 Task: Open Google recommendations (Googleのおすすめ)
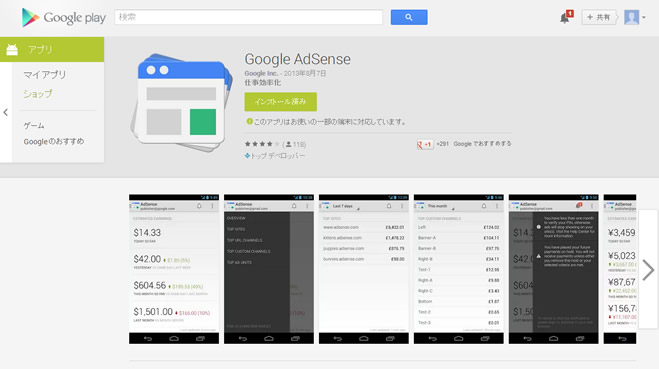click(x=54, y=141)
